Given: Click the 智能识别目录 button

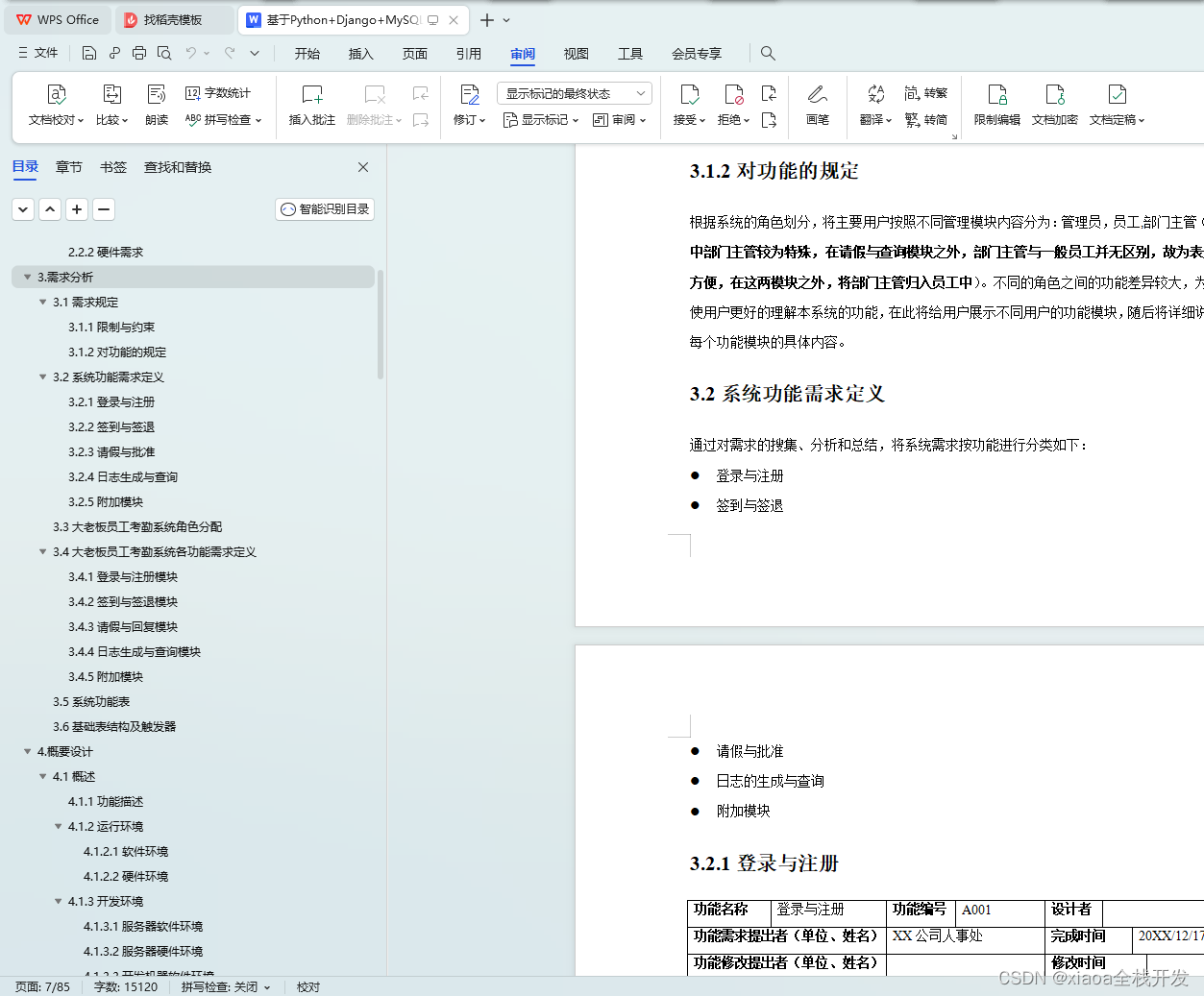Looking at the screenshot, I should tap(324, 208).
